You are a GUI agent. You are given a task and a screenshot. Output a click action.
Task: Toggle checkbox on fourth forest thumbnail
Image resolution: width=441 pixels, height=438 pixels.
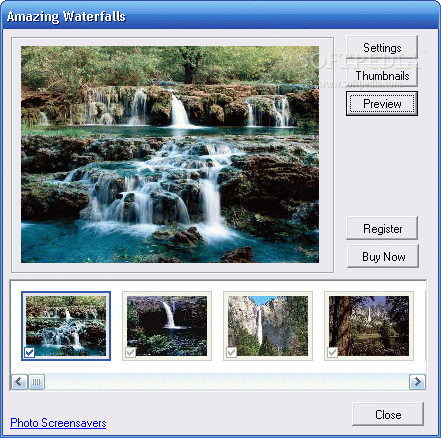click(332, 352)
